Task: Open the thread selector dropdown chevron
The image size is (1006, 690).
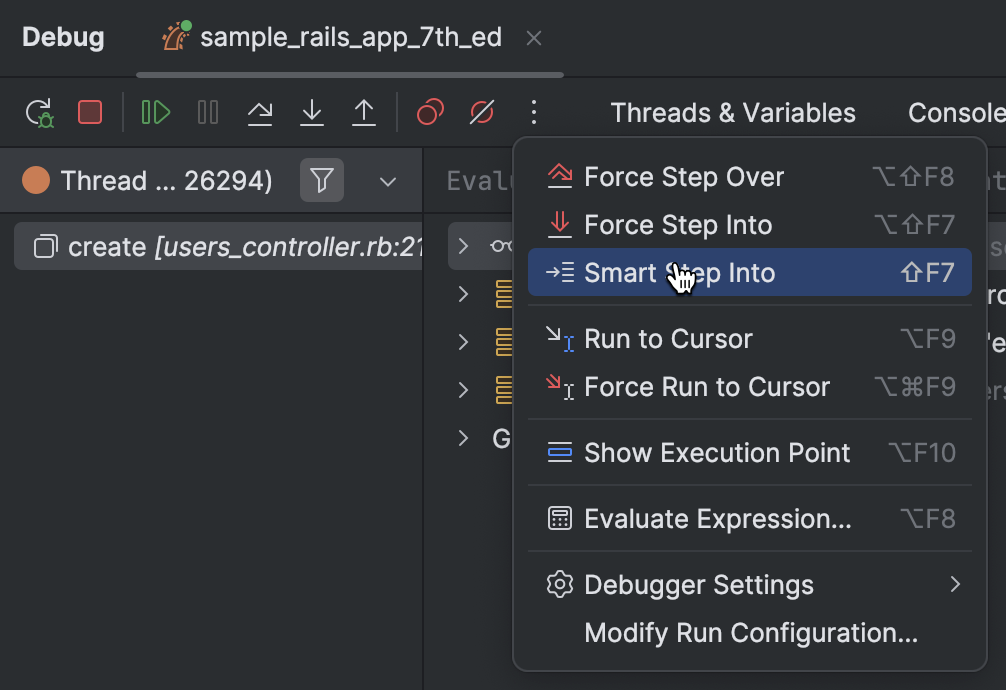Action: click(388, 182)
